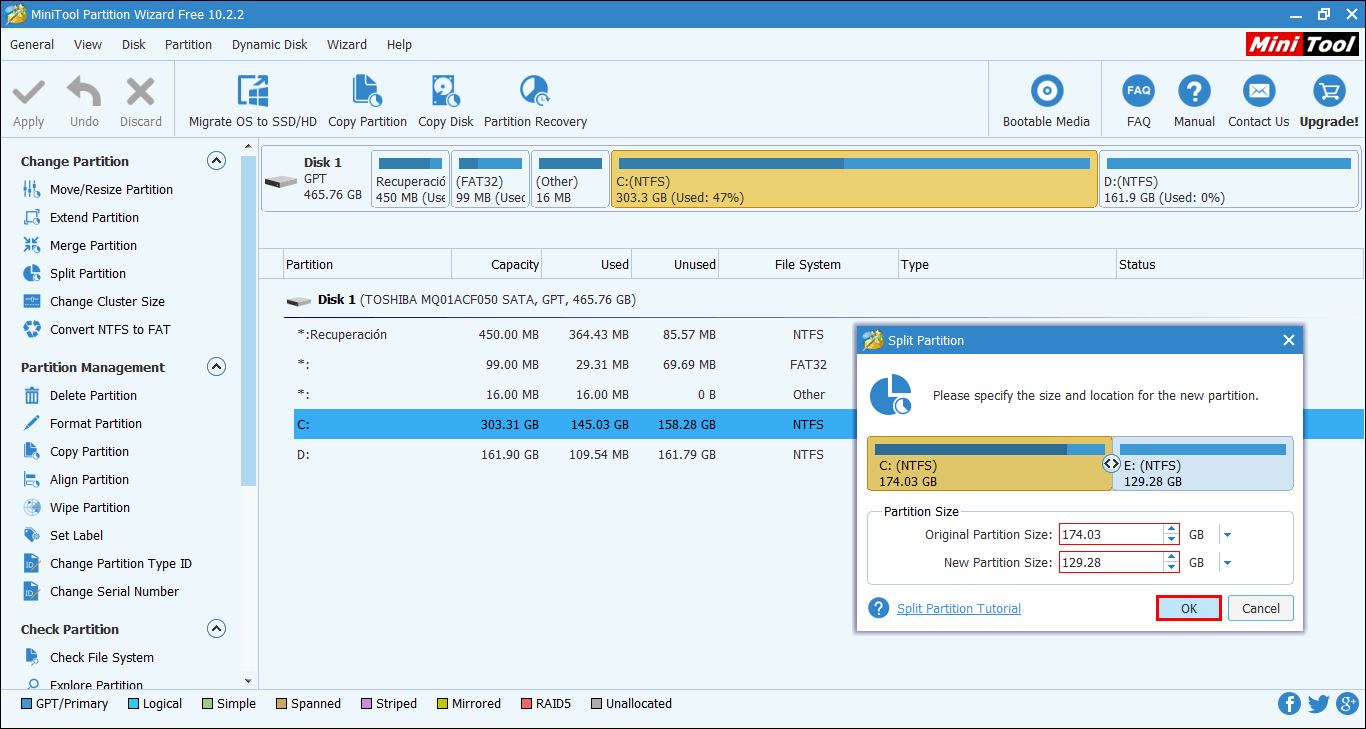Image resolution: width=1366 pixels, height=729 pixels.
Task: Decrease New Partition Size with down arrow
Action: [x=1171, y=568]
